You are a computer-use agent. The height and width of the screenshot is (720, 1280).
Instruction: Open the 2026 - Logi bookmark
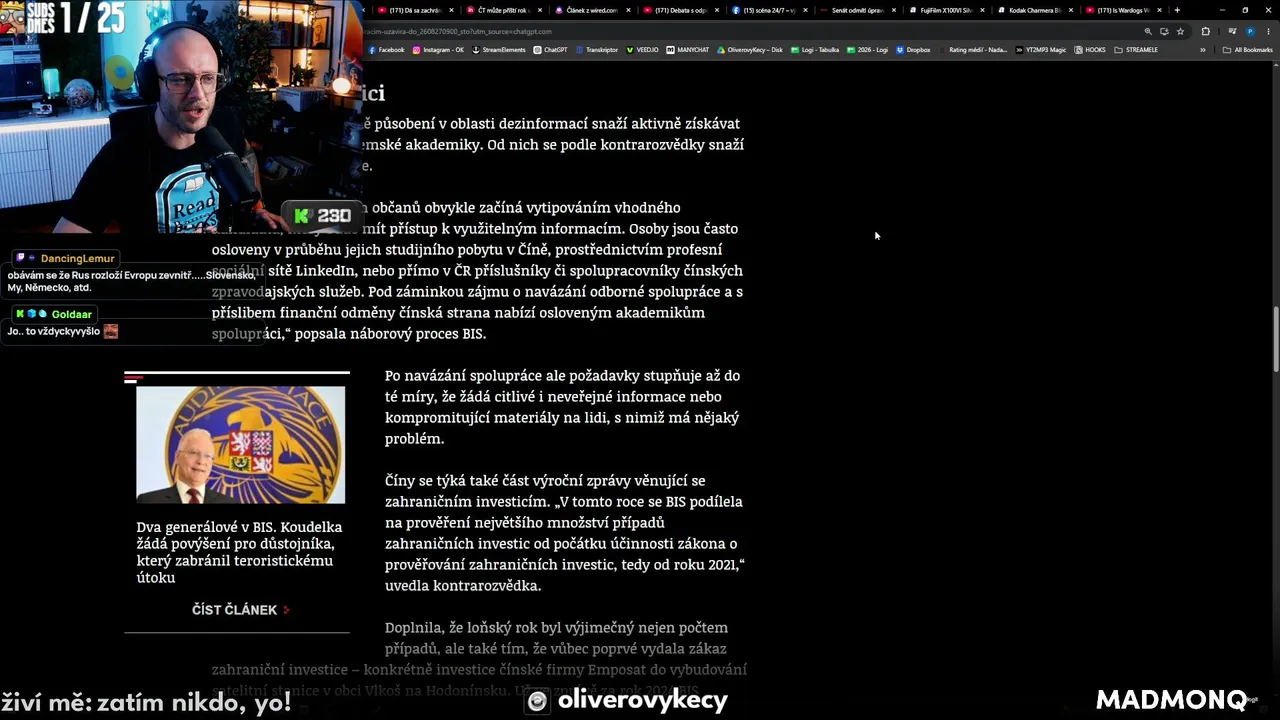[x=867, y=50]
